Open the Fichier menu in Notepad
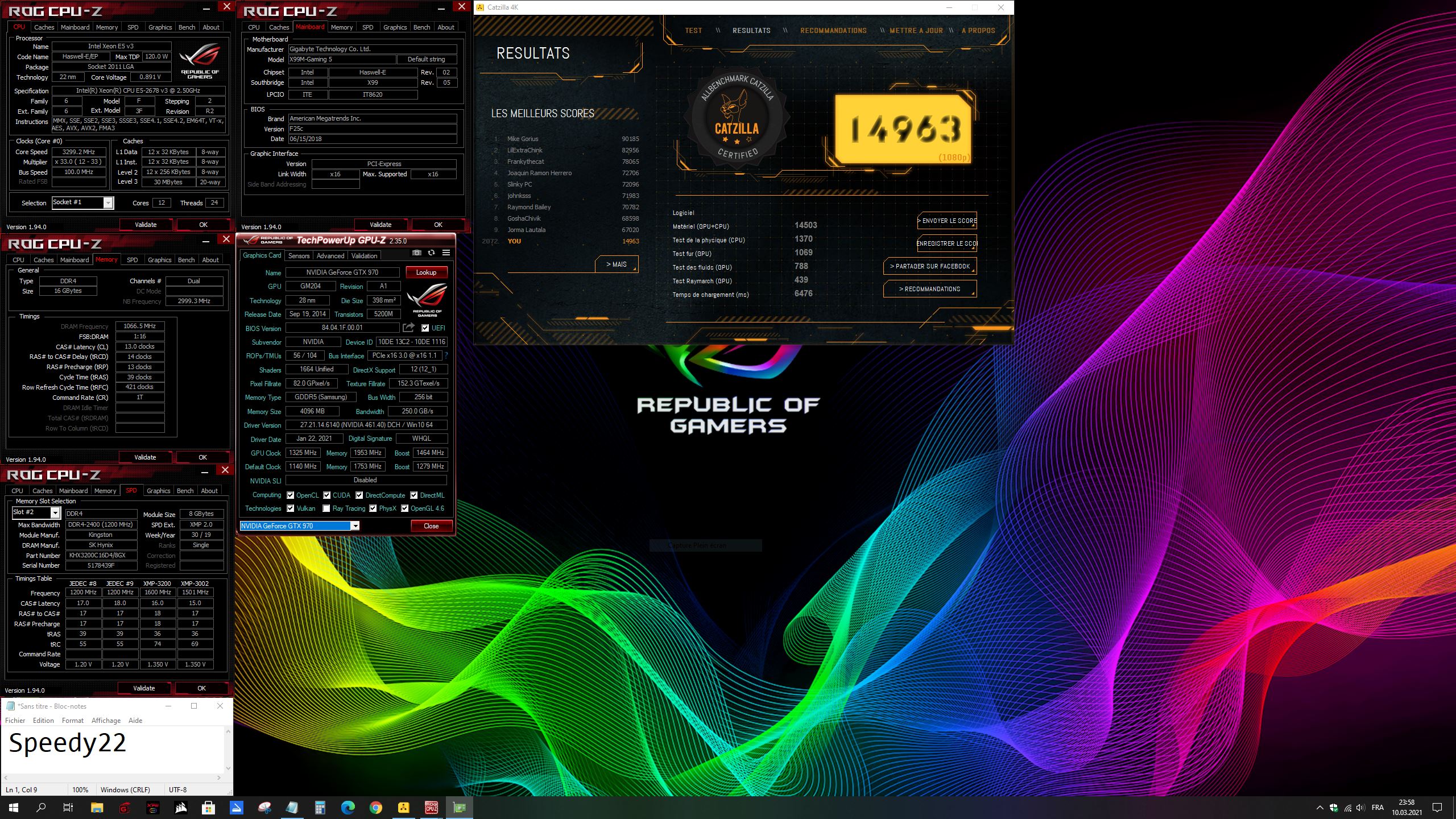The image size is (1456, 819). pos(15,720)
